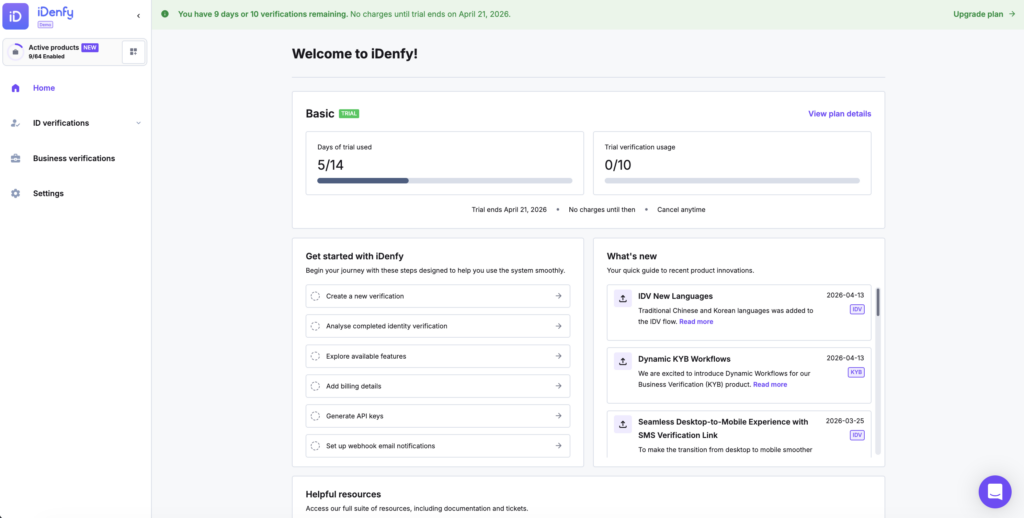Image resolution: width=1024 pixels, height=518 pixels.
Task: Click the Active products progress circle icon
Action: click(16, 52)
